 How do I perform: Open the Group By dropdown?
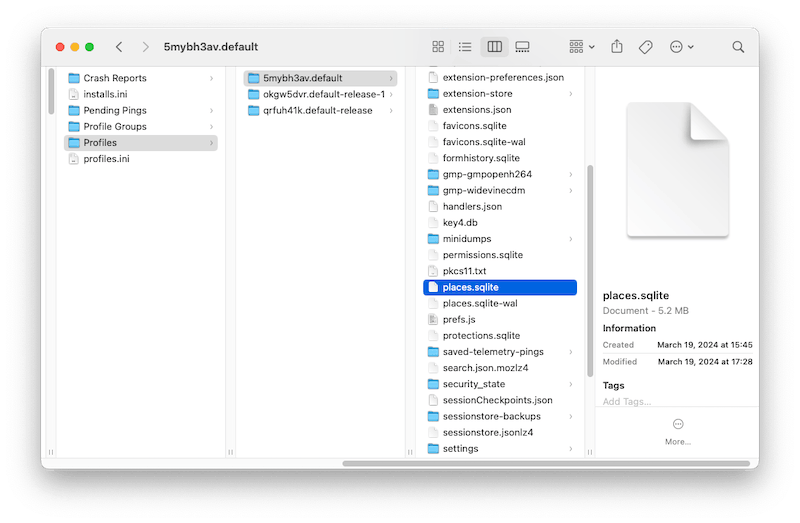coord(581,47)
